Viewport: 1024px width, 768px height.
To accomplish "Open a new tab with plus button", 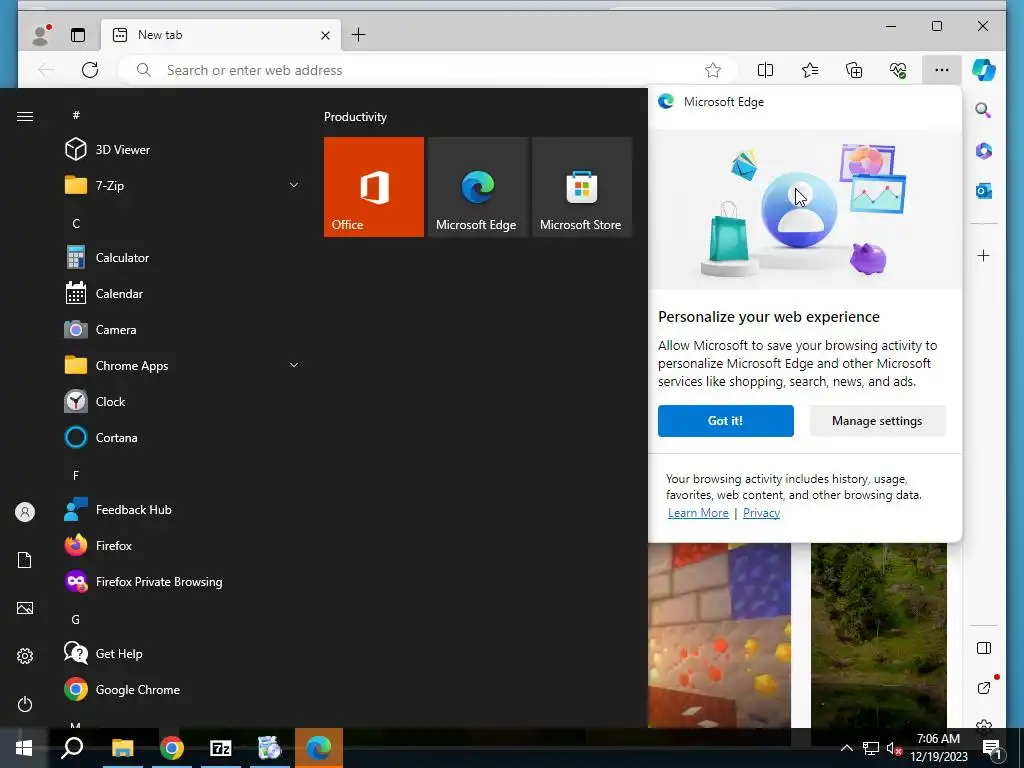I will point(359,35).
